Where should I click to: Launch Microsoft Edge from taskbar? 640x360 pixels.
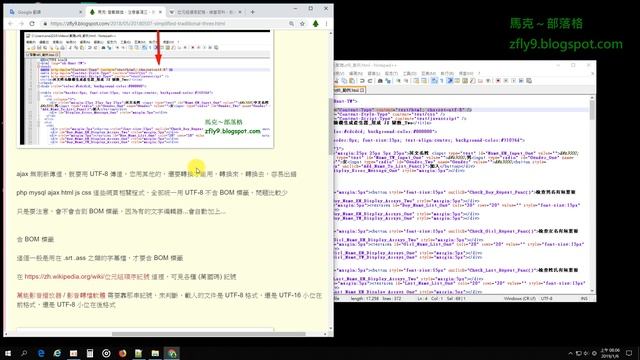pos(41,353)
